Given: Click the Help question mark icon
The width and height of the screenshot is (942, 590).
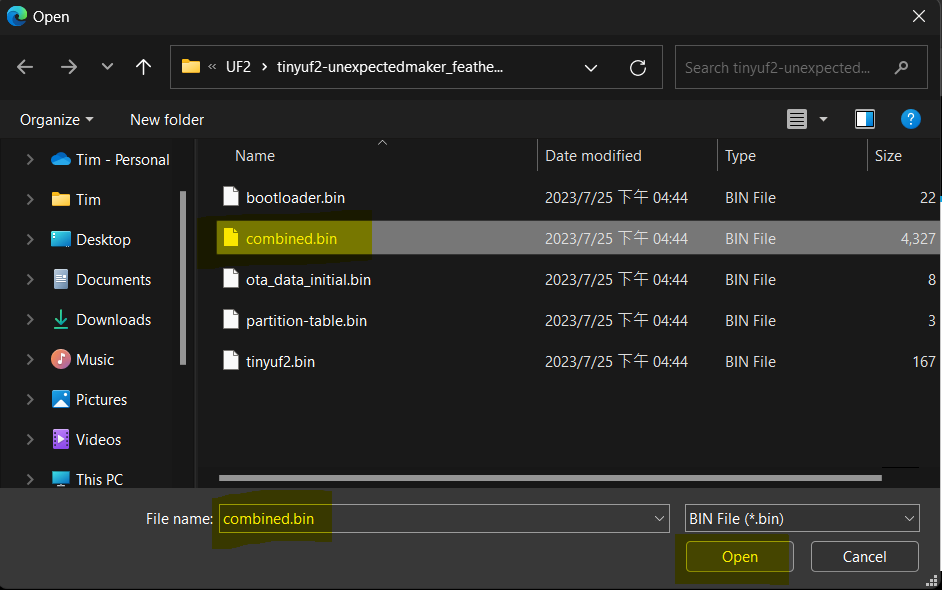Looking at the screenshot, I should coord(910,119).
